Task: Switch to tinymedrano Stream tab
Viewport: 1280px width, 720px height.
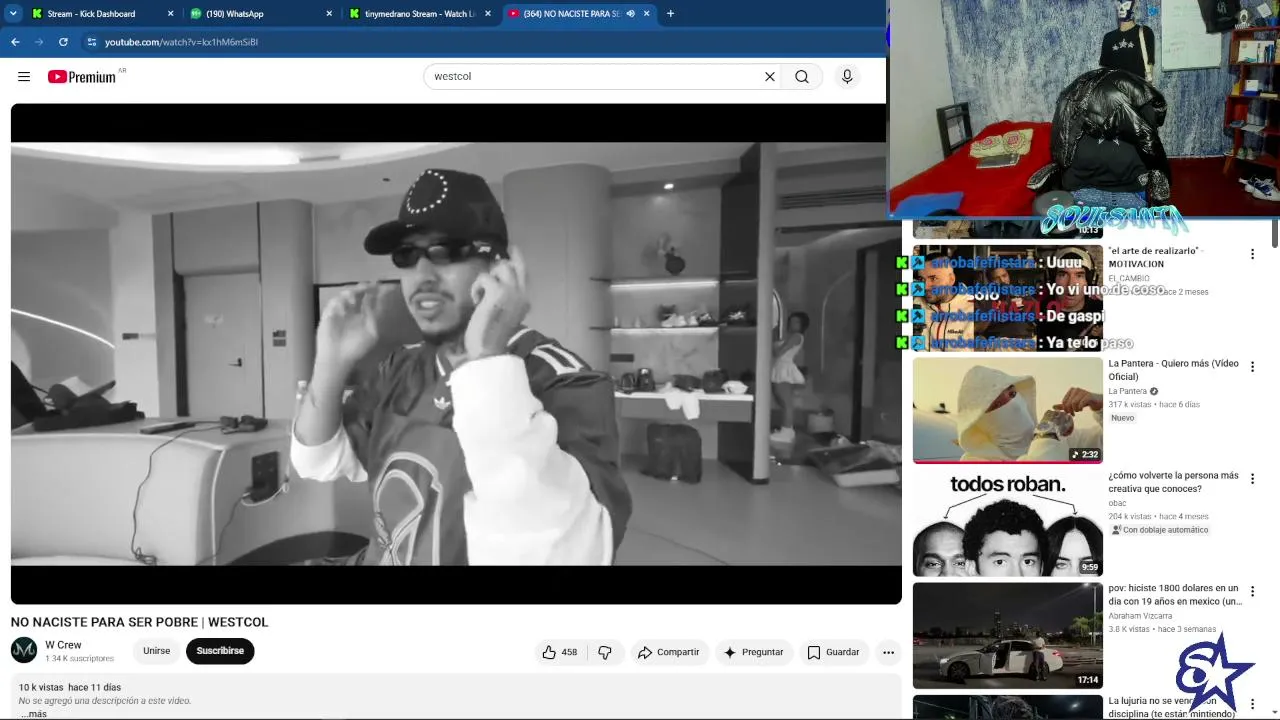Action: 420,14
